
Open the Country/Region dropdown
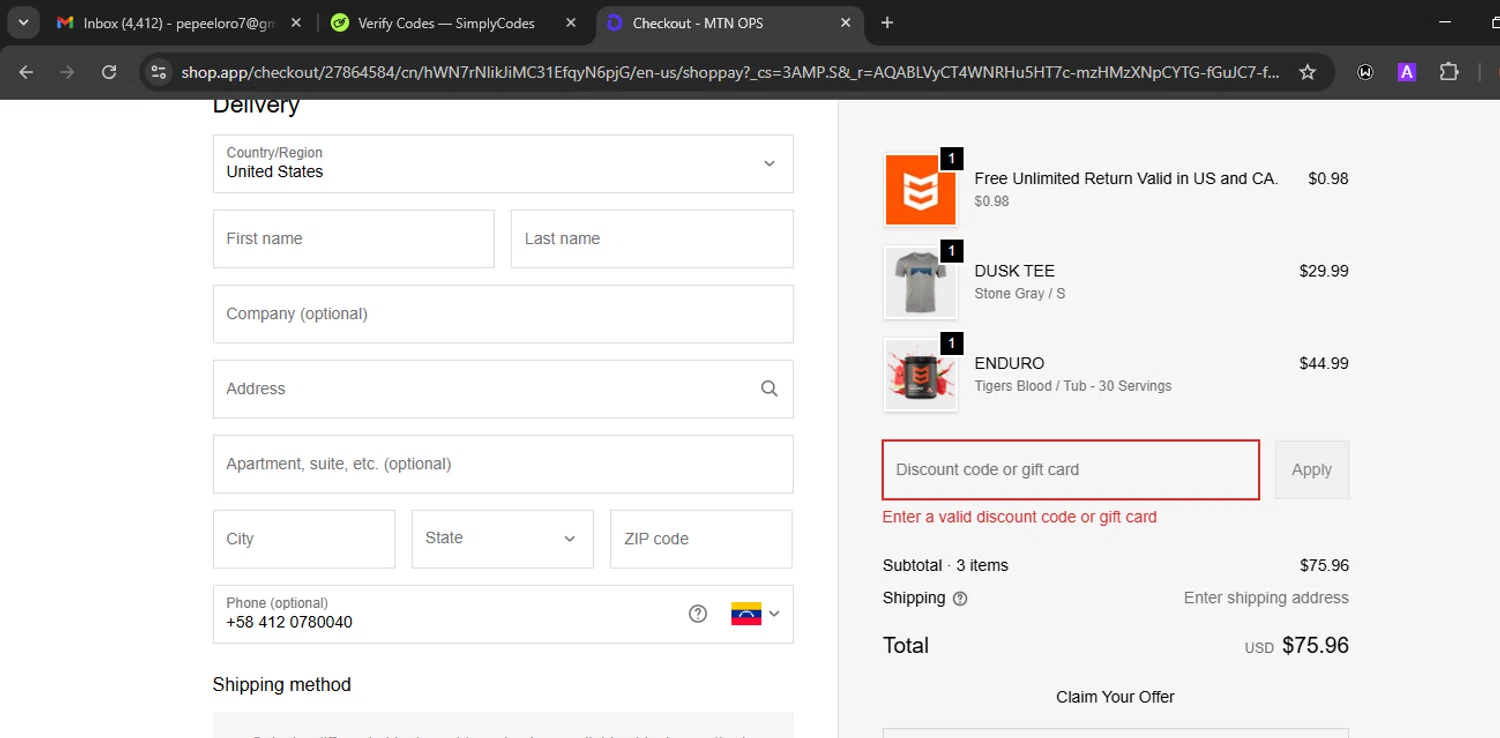click(x=503, y=164)
